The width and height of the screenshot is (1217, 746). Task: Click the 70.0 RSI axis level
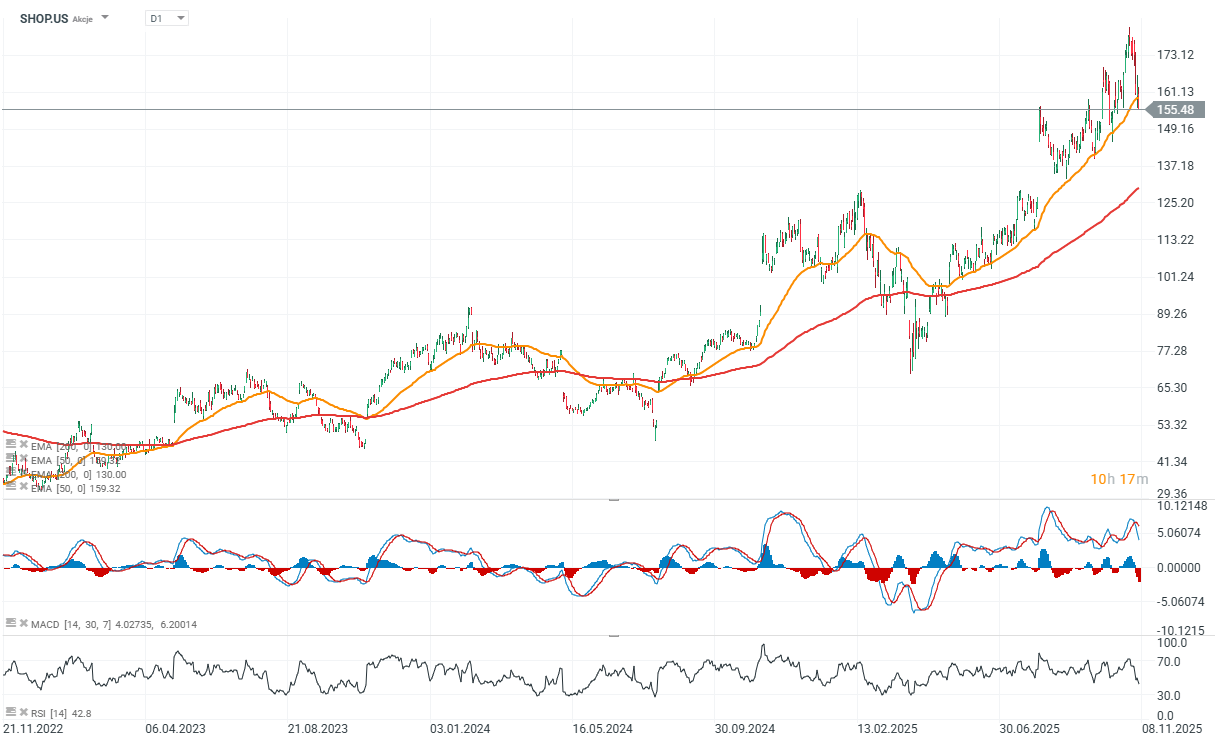pyautogui.click(x=1171, y=661)
